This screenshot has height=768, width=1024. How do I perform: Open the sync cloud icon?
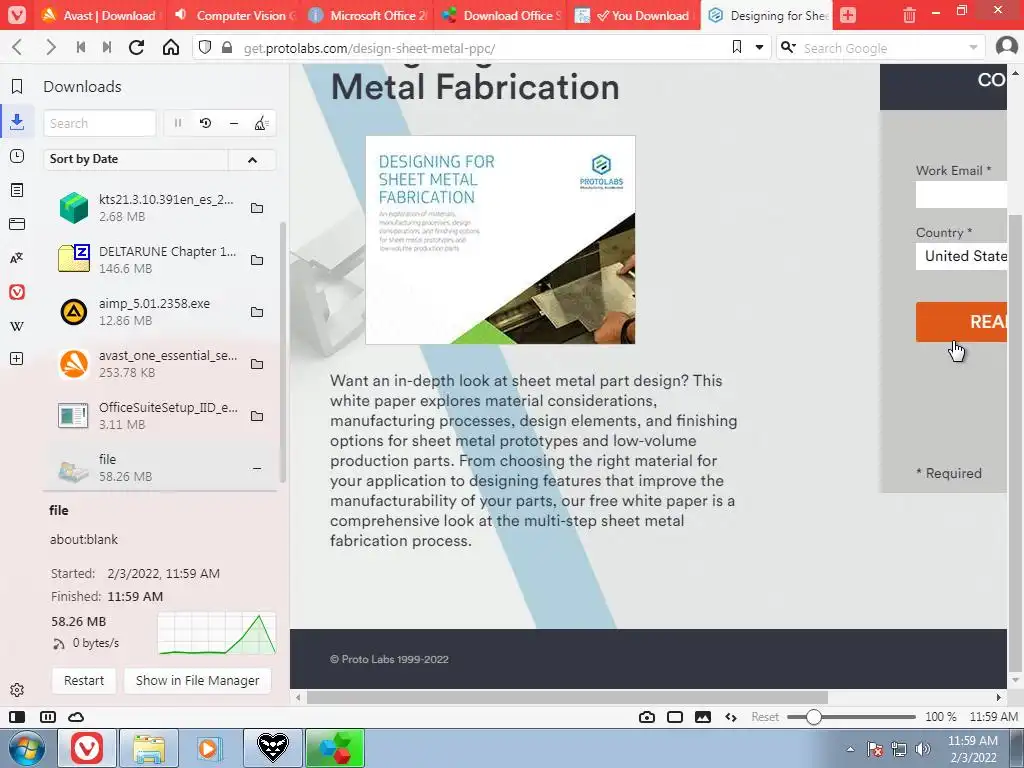click(x=76, y=717)
